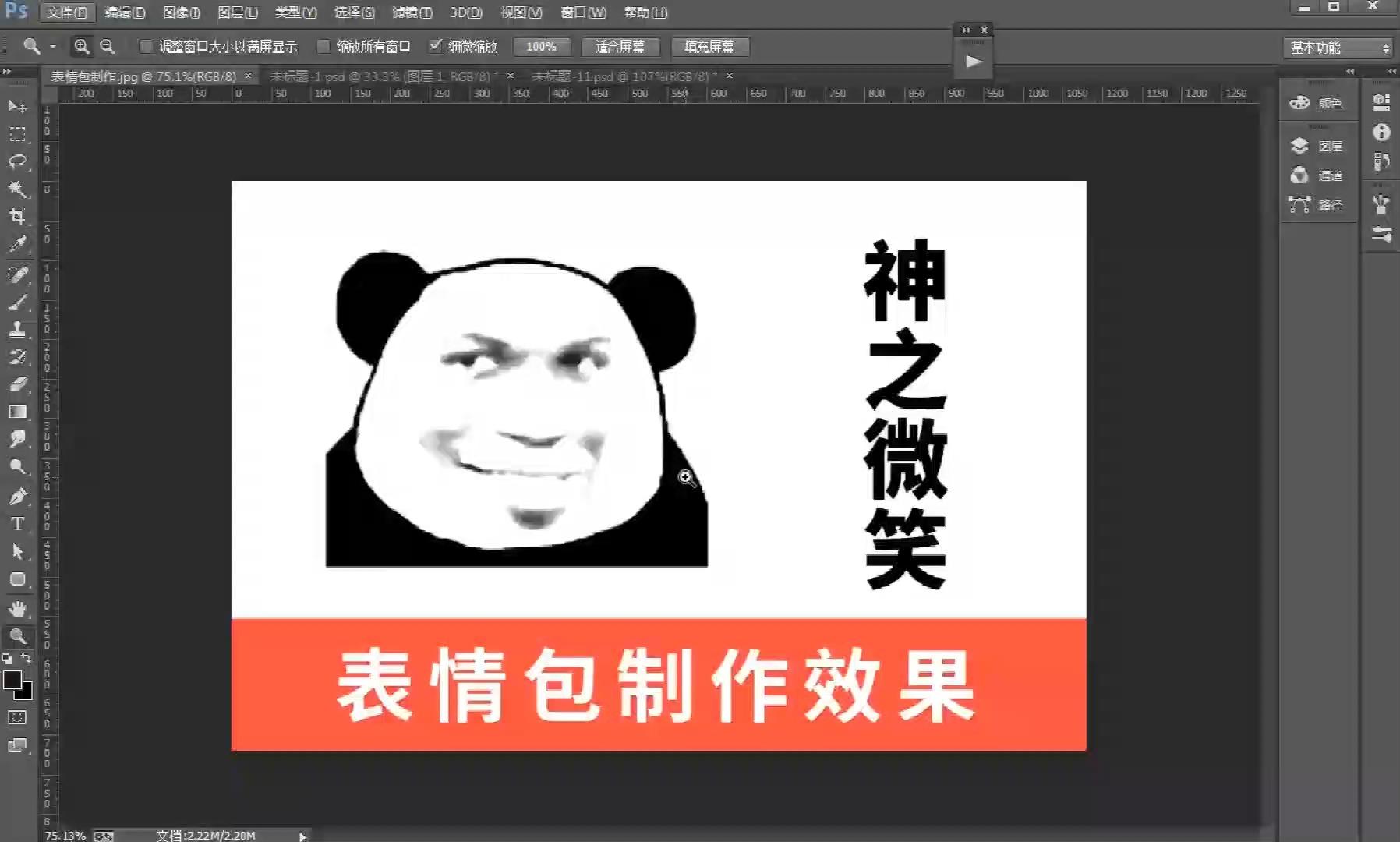Screen dimensions: 1400x842
Task: Activate Zoom Out mode in options bar
Action: pyautogui.click(x=108, y=47)
